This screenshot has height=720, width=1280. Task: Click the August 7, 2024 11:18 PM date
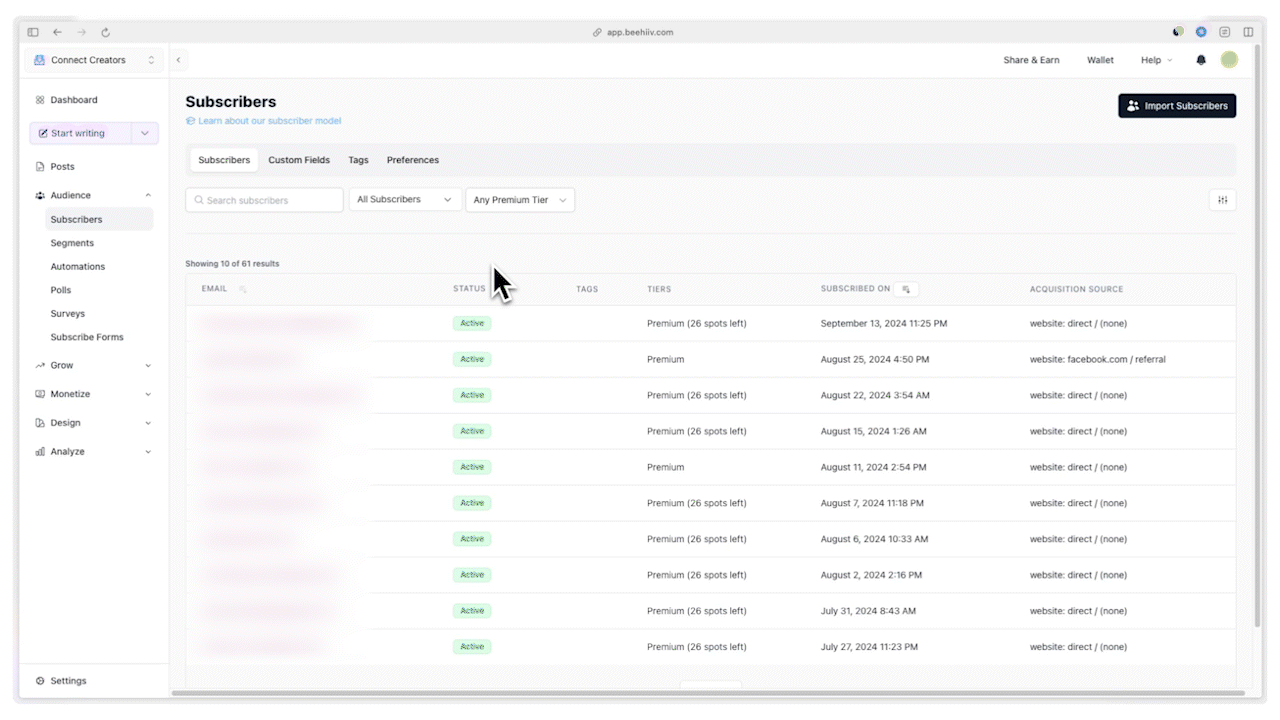coord(872,504)
